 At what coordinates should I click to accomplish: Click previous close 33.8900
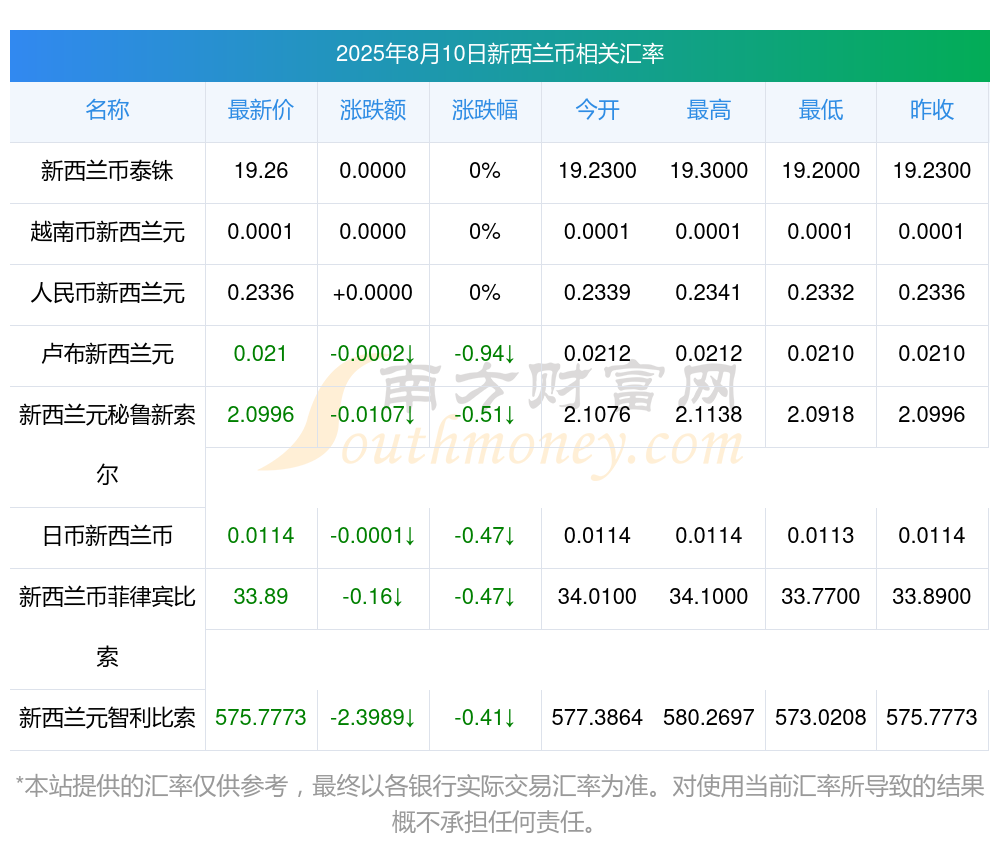(932, 597)
